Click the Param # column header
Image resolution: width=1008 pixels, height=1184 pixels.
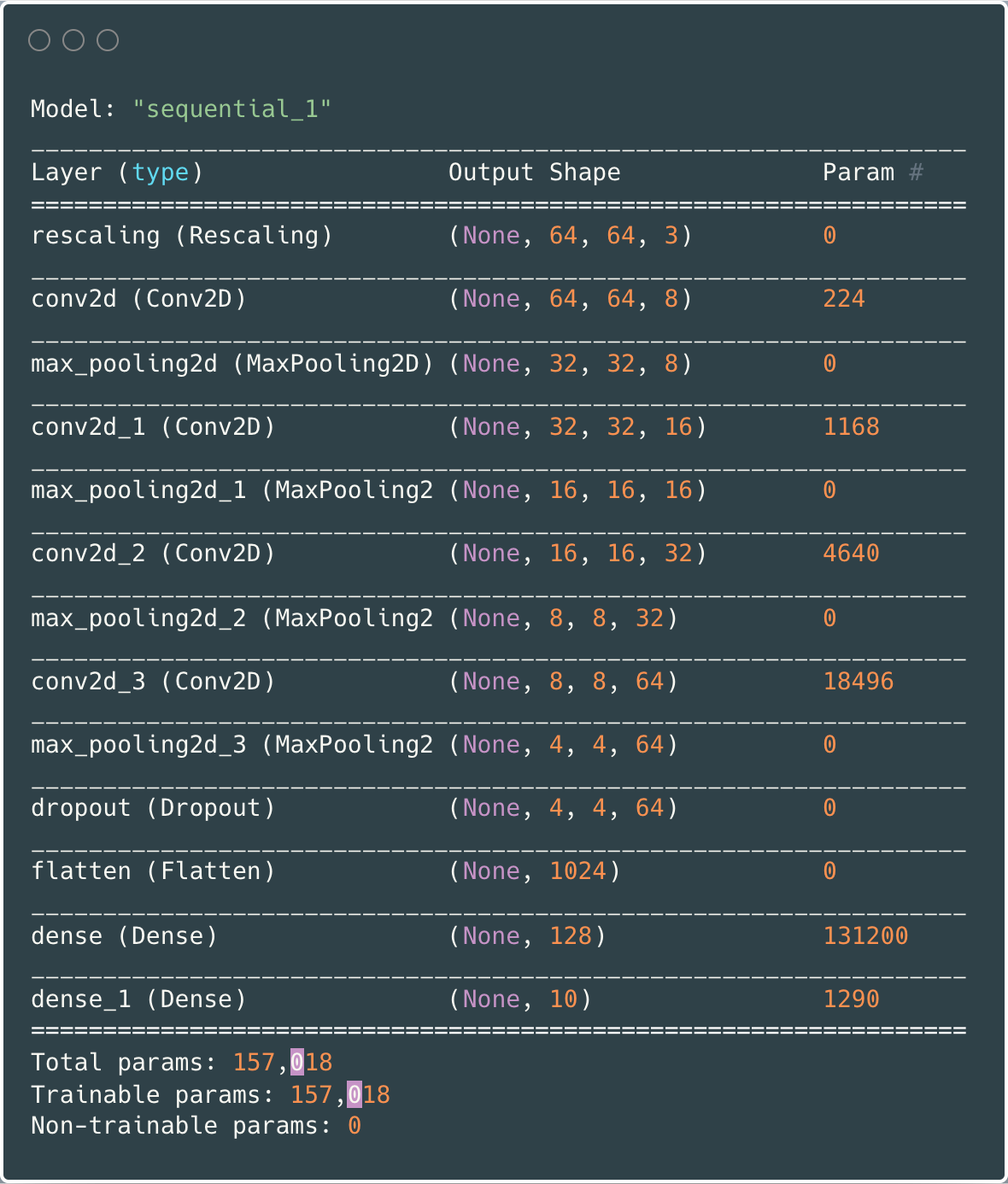coord(872,173)
